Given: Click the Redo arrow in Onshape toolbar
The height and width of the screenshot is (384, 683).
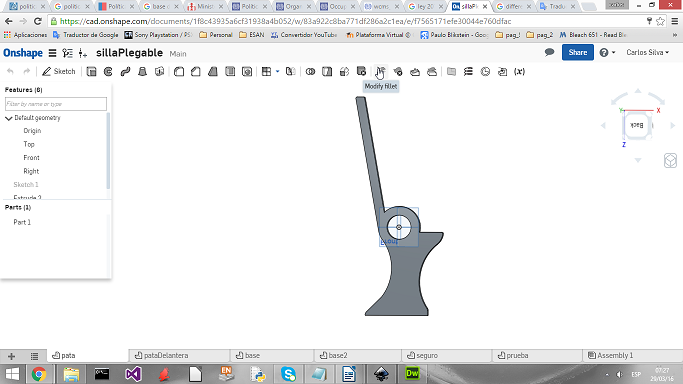Looking at the screenshot, I should [x=27, y=71].
